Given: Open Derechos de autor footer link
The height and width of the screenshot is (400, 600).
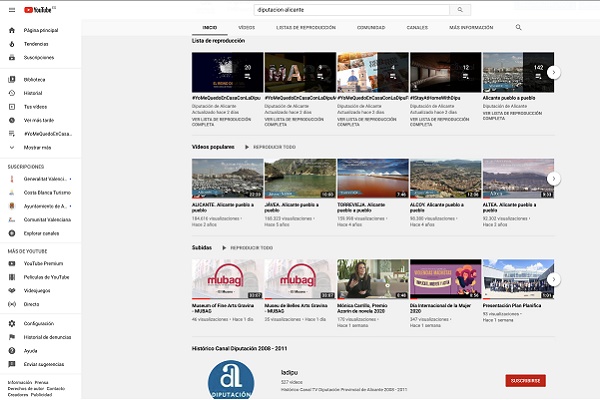Looking at the screenshot, I should 26,389.
